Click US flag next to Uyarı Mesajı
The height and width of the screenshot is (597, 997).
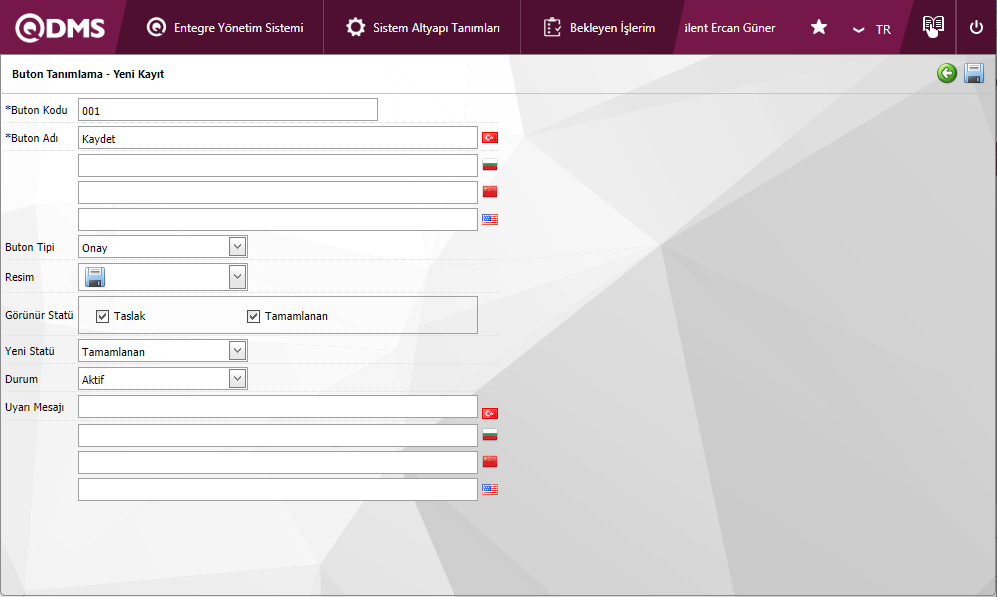click(490, 489)
